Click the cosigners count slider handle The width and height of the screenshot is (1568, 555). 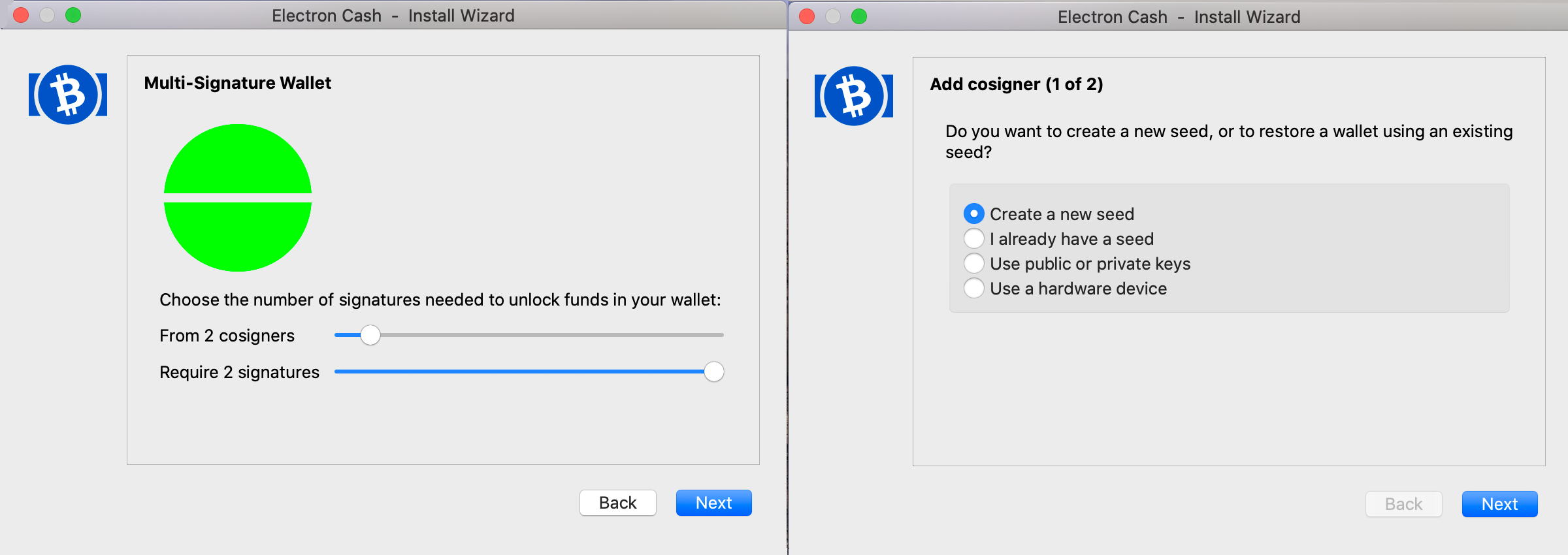pos(370,335)
